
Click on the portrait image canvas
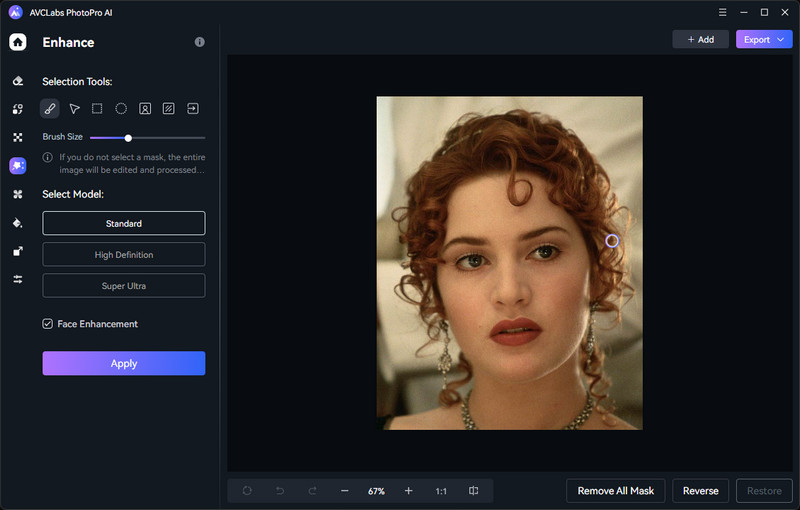(510, 263)
